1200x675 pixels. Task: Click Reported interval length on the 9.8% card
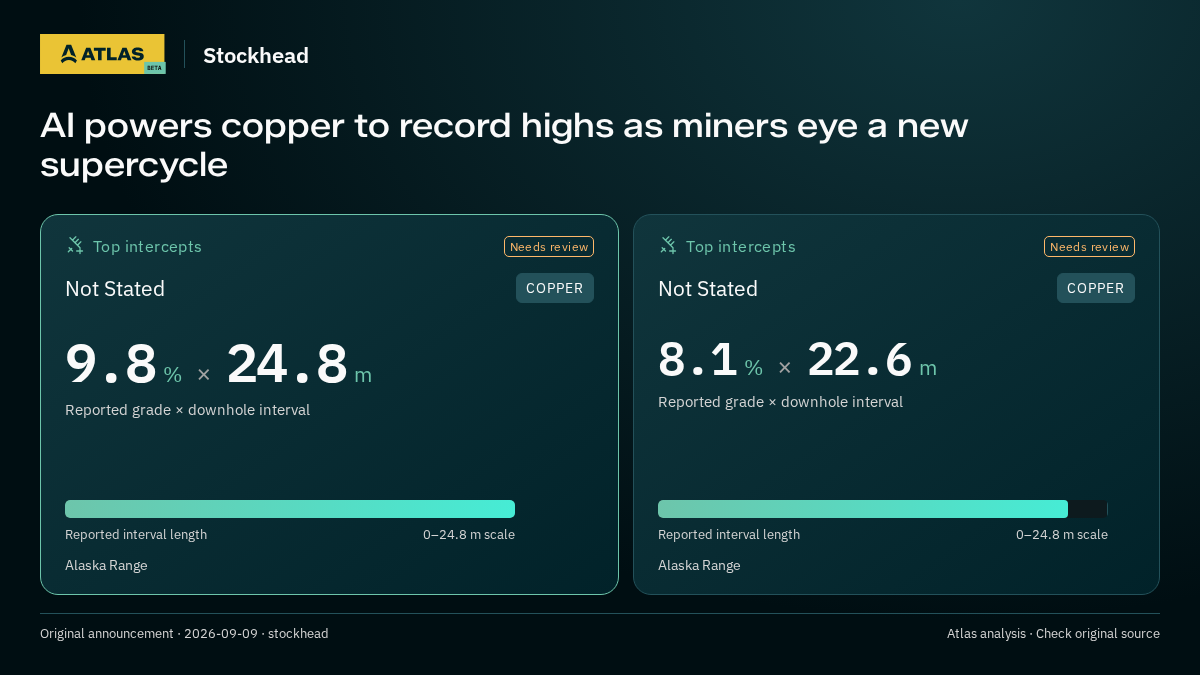(x=136, y=535)
